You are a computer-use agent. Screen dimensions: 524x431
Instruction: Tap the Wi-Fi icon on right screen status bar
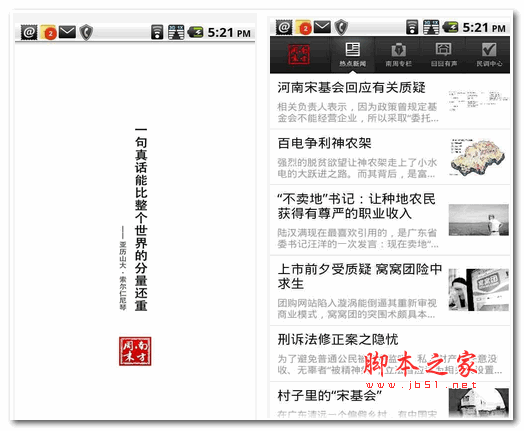(412, 27)
